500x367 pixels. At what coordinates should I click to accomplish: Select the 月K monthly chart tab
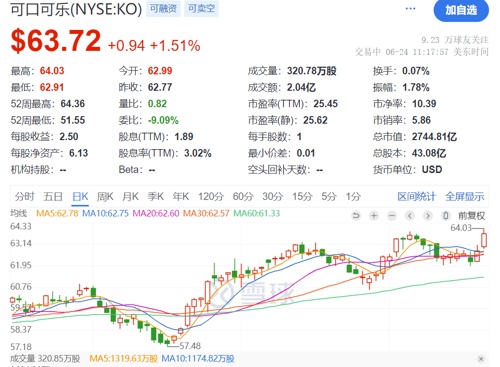click(130, 197)
